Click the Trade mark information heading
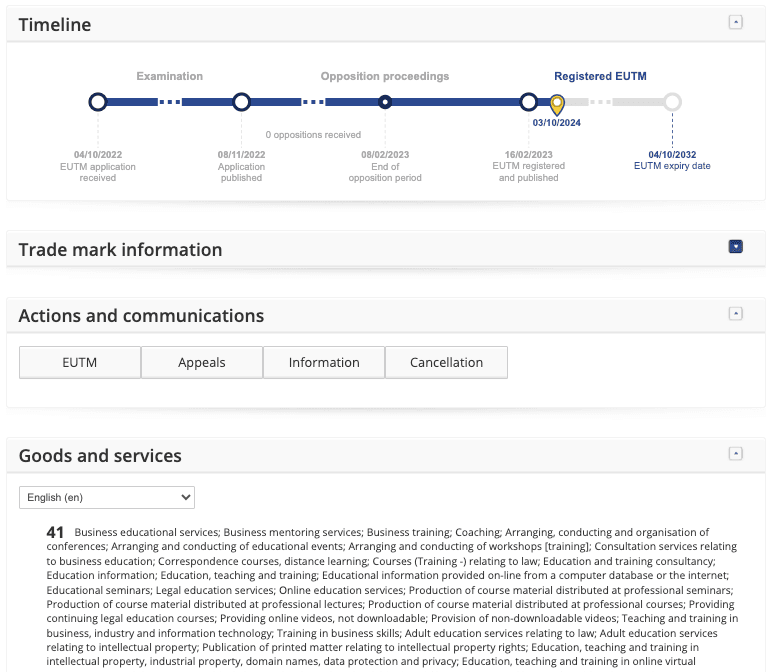 pos(120,250)
